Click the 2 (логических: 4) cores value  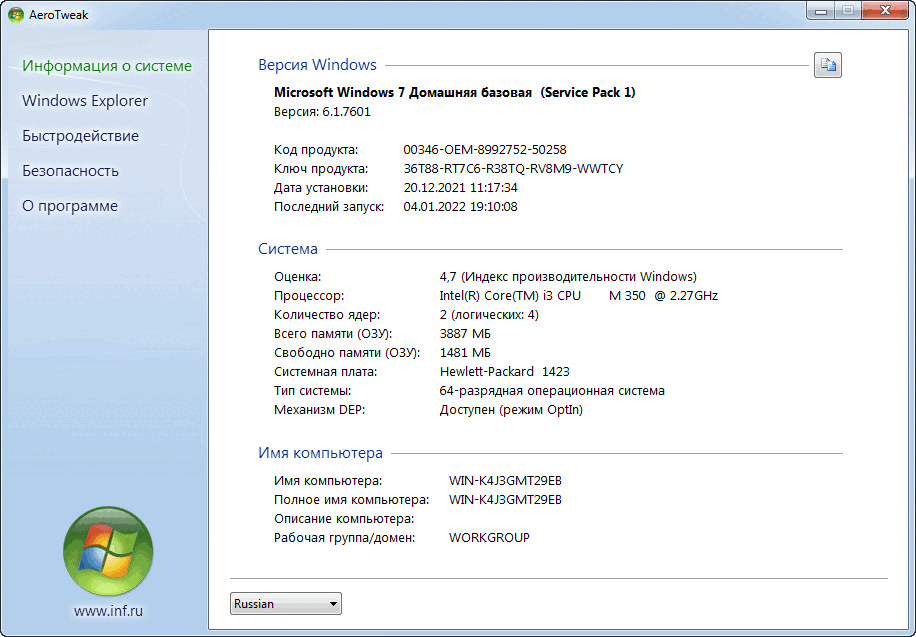(x=489, y=314)
